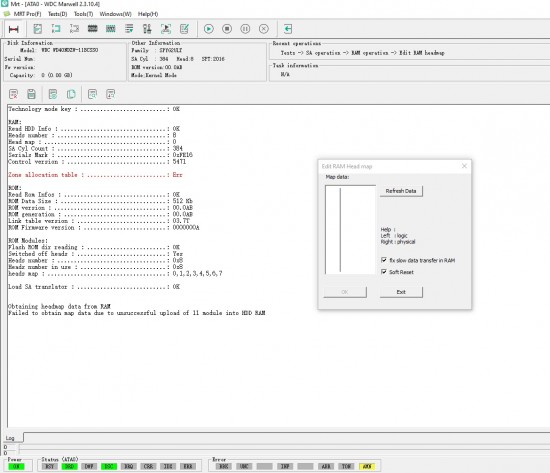Click the round Play button in the toolbar
The width and height of the screenshot is (550, 473).
coord(209,29)
